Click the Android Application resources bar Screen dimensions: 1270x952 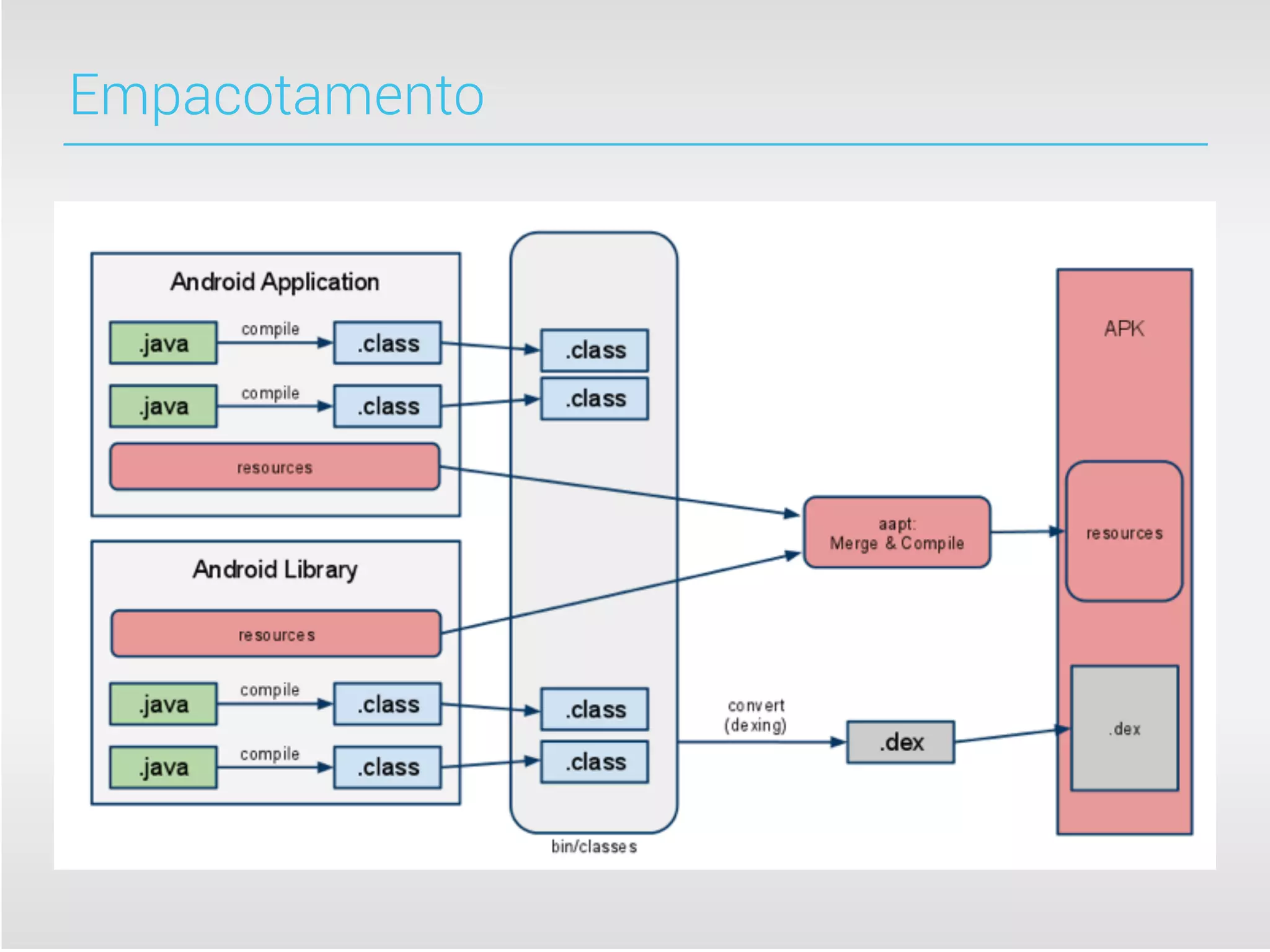tap(275, 467)
